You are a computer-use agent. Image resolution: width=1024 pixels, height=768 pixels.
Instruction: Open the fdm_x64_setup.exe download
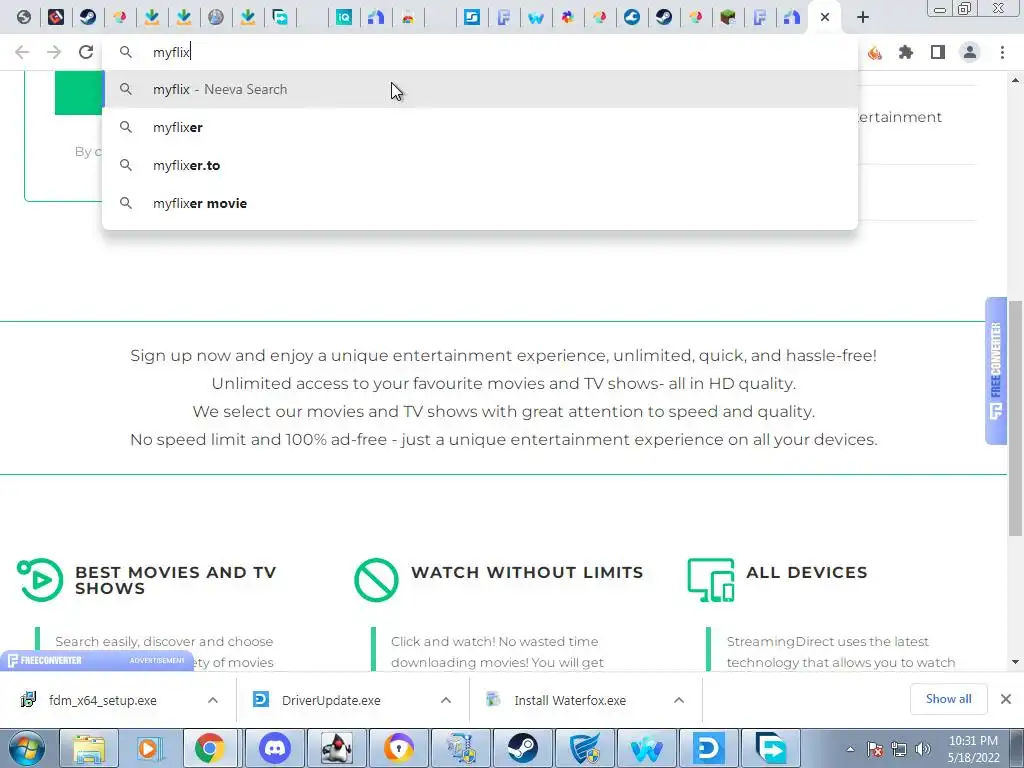pos(103,700)
